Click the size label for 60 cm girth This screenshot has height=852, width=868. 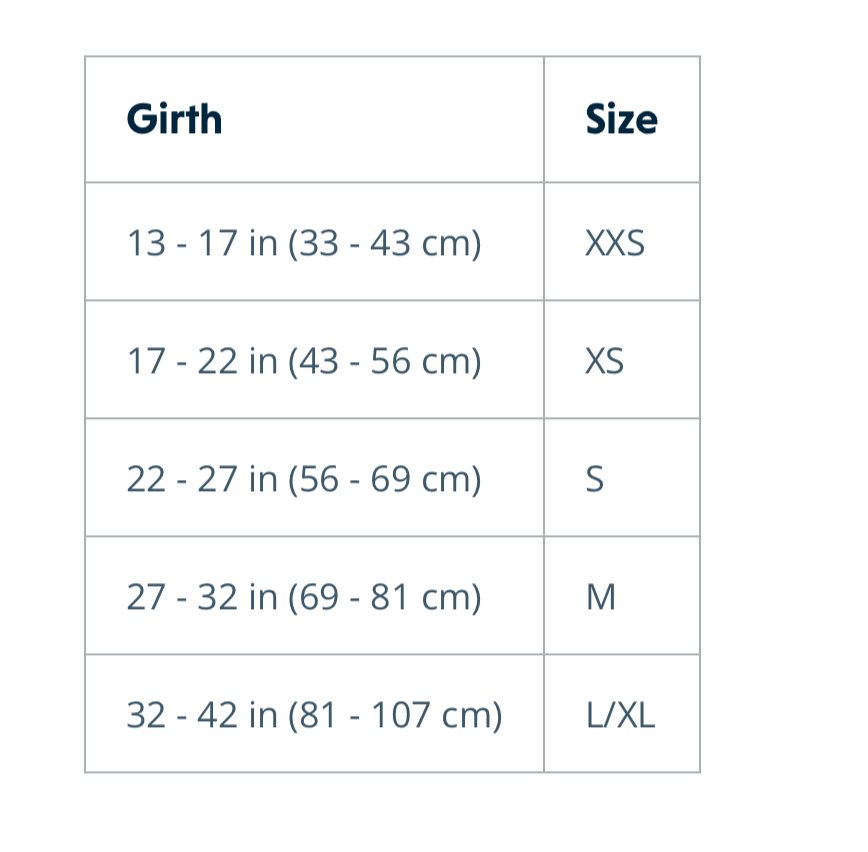pos(595,479)
